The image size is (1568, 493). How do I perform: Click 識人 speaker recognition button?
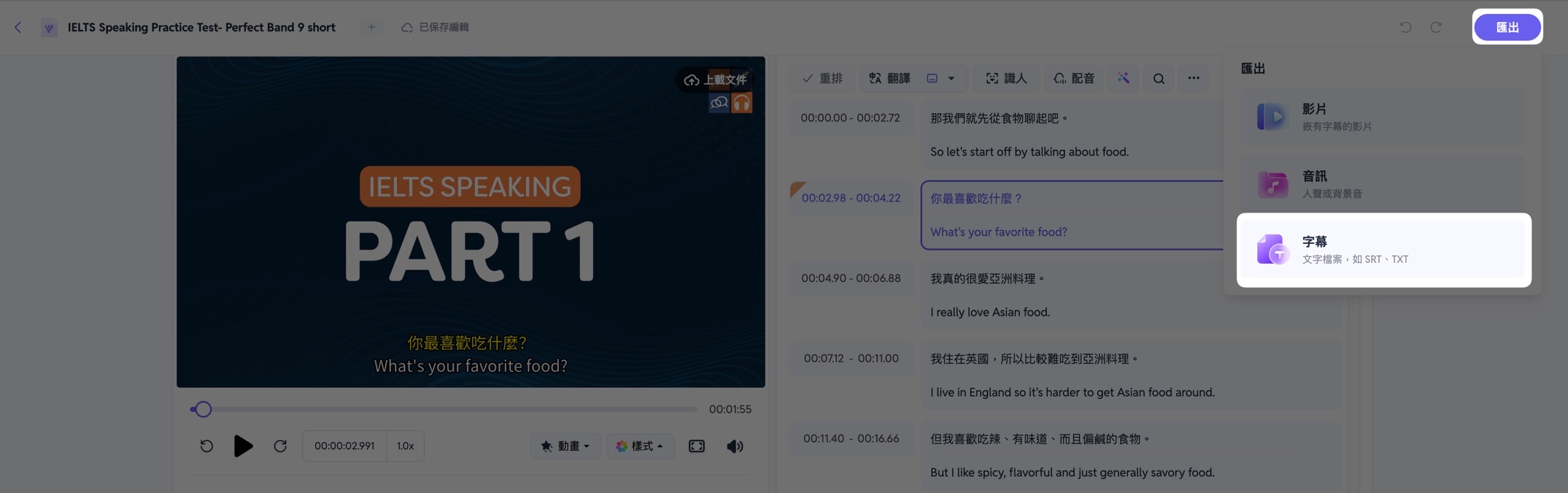point(1006,78)
